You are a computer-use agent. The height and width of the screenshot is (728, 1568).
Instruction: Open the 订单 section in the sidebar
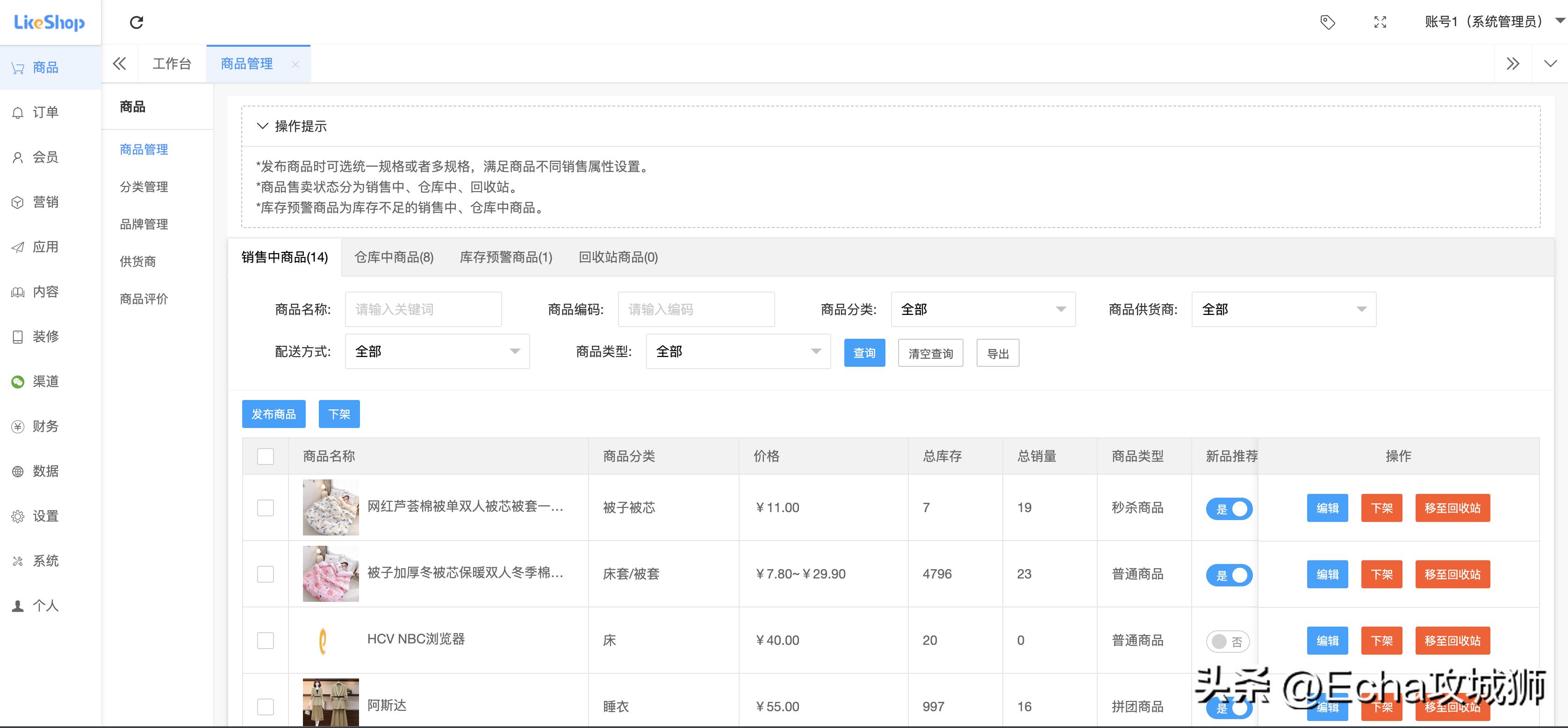[x=44, y=112]
